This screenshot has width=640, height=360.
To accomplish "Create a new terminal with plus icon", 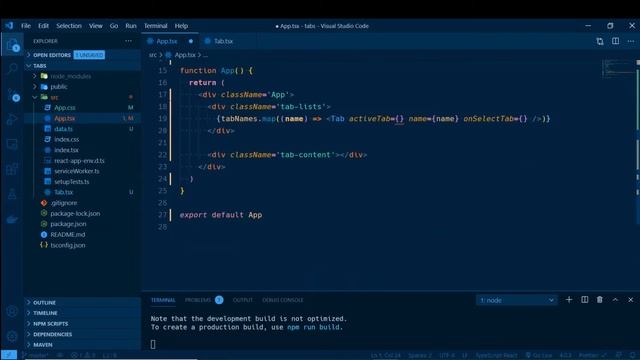I will (x=569, y=300).
